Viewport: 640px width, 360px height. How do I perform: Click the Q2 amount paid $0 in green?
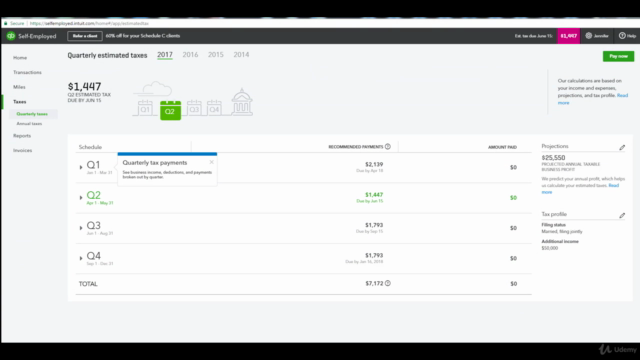click(x=513, y=198)
